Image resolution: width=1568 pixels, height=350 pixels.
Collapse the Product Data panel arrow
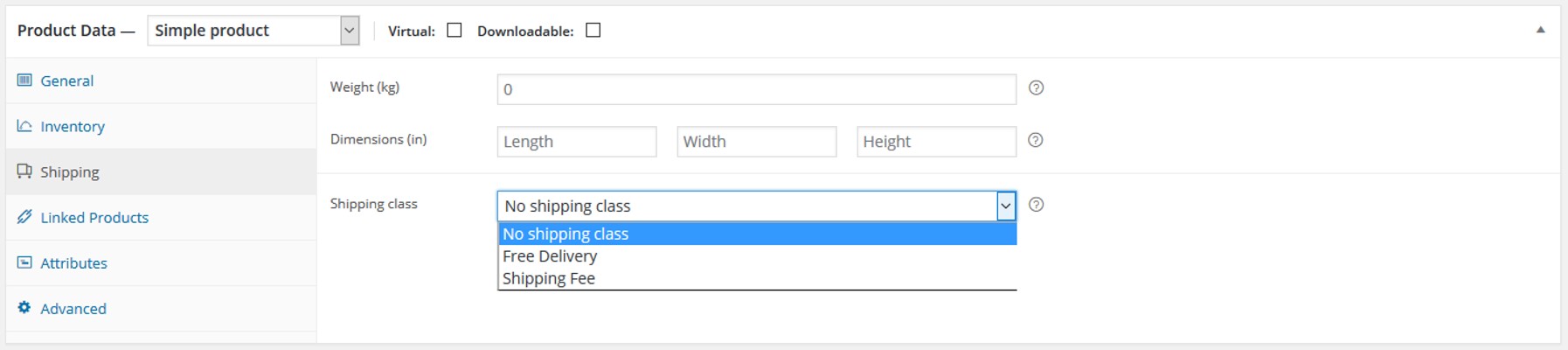(x=1540, y=30)
